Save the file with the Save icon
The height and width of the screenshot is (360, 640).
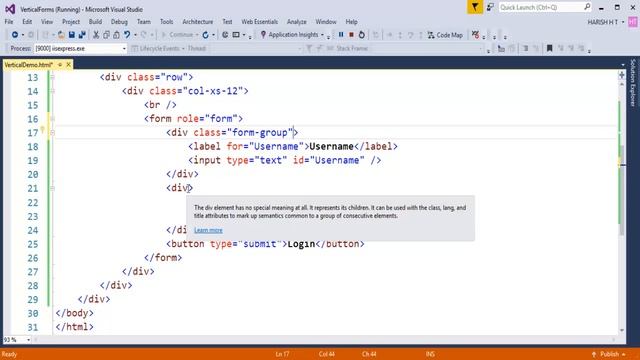coord(71,35)
